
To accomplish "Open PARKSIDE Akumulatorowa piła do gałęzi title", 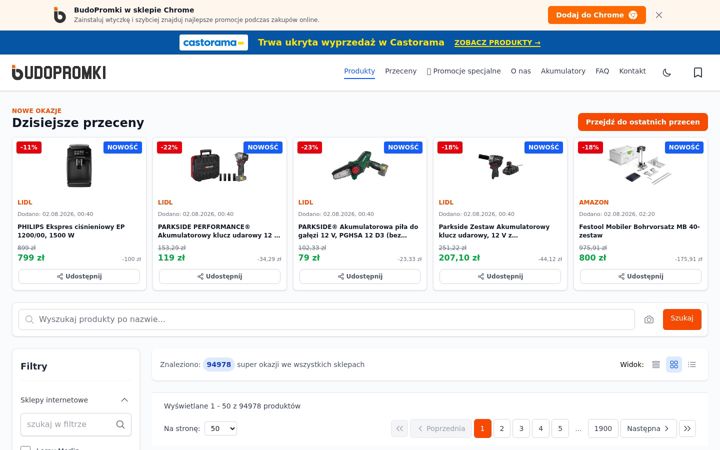I will 358,231.
